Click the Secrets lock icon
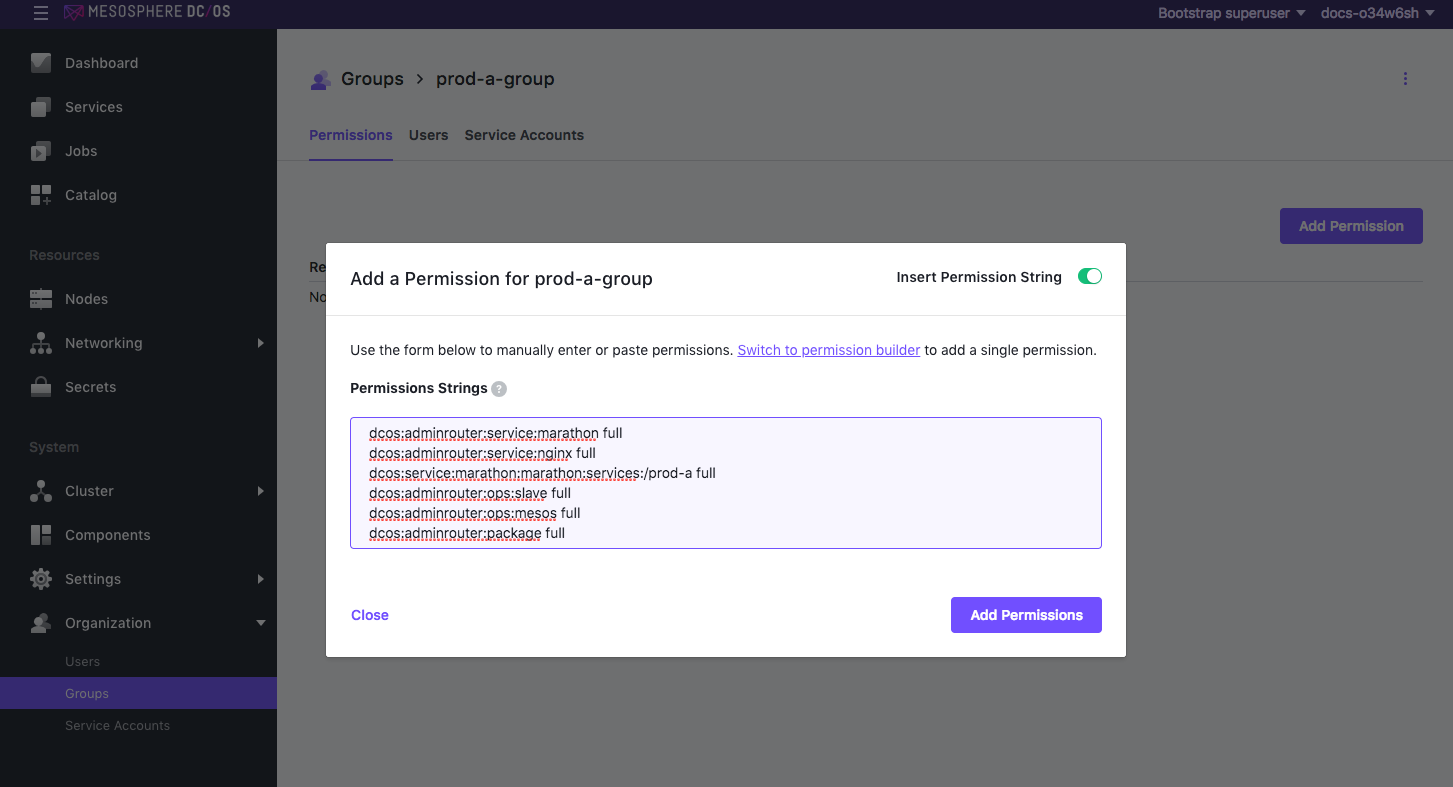This screenshot has height=787, width=1453. point(41,387)
